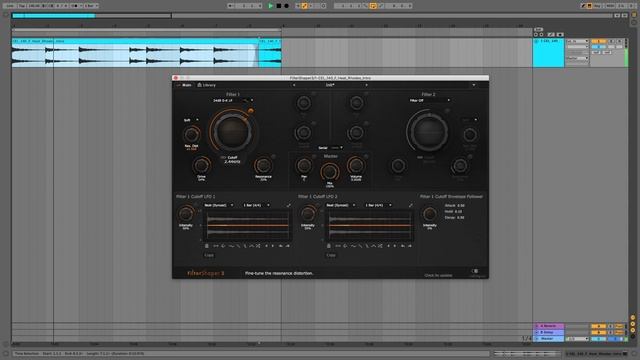640x360 pixels.
Task: Start playback with the green Play button
Action: pyautogui.click(x=270, y=6)
